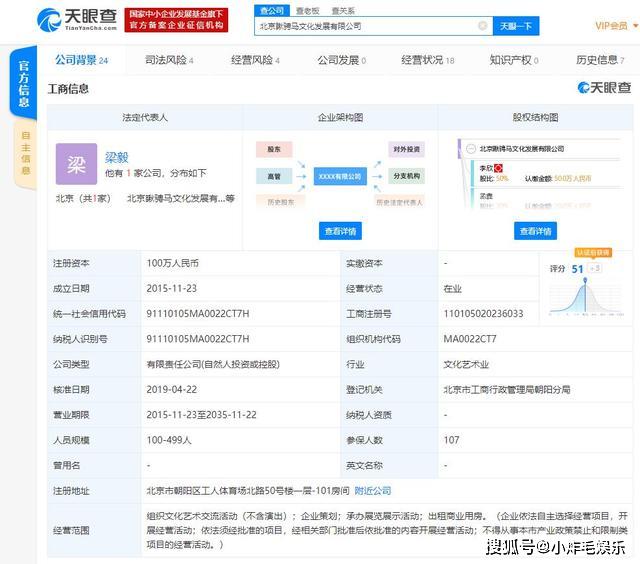Click registration number 110105020236033
The height and width of the screenshot is (564, 640).
483,314
